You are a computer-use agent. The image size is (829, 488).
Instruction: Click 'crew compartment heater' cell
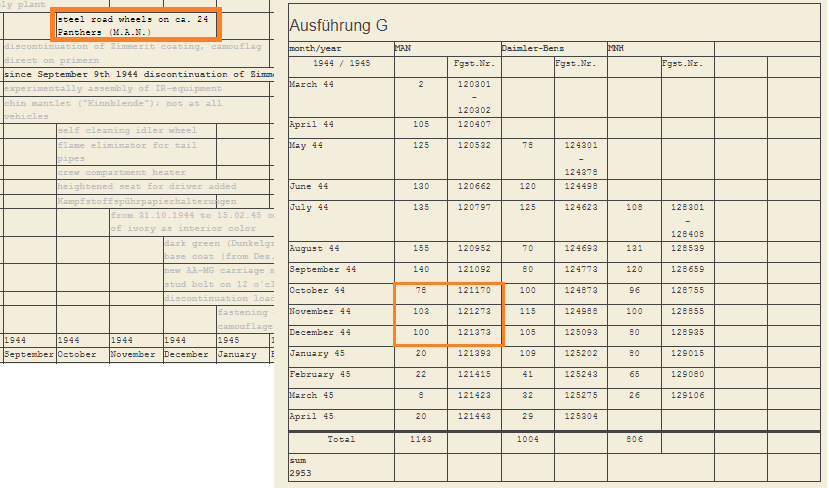pyautogui.click(x=136, y=172)
